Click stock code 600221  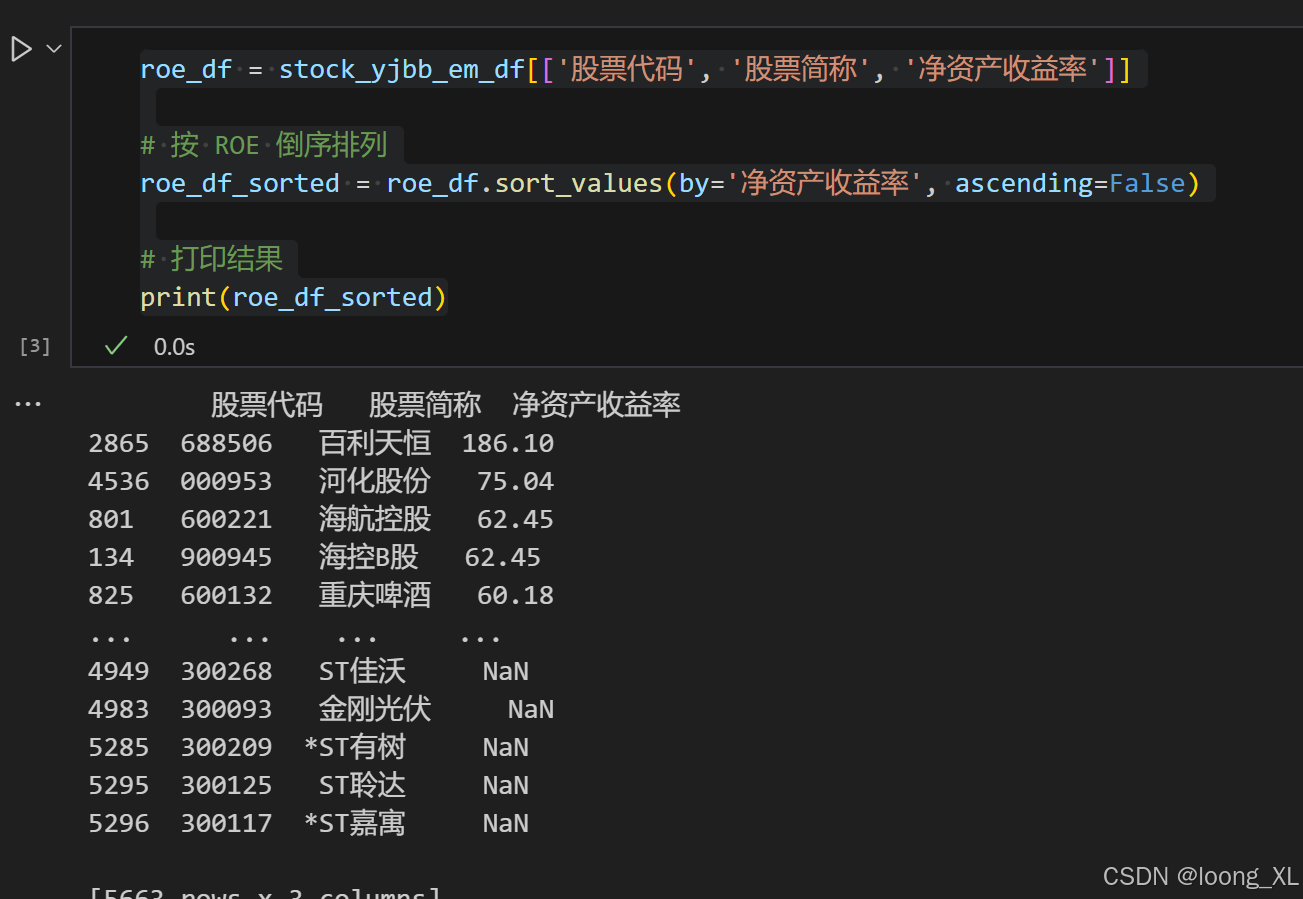click(x=226, y=519)
